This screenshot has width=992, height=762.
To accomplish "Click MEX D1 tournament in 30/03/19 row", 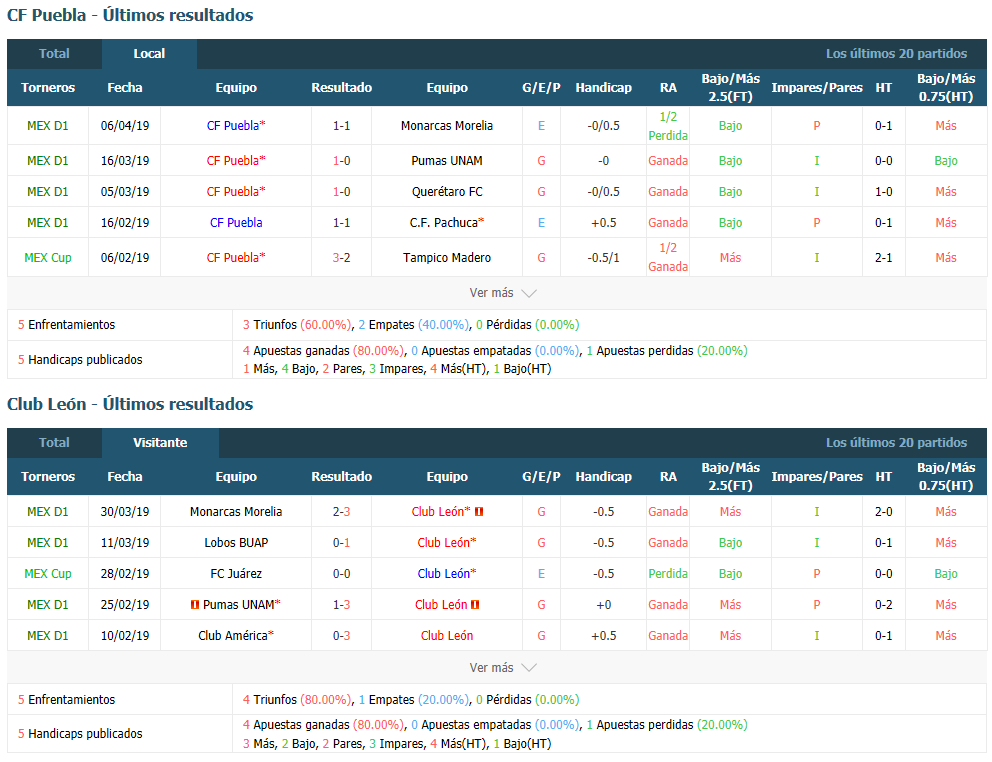I will coord(48,512).
